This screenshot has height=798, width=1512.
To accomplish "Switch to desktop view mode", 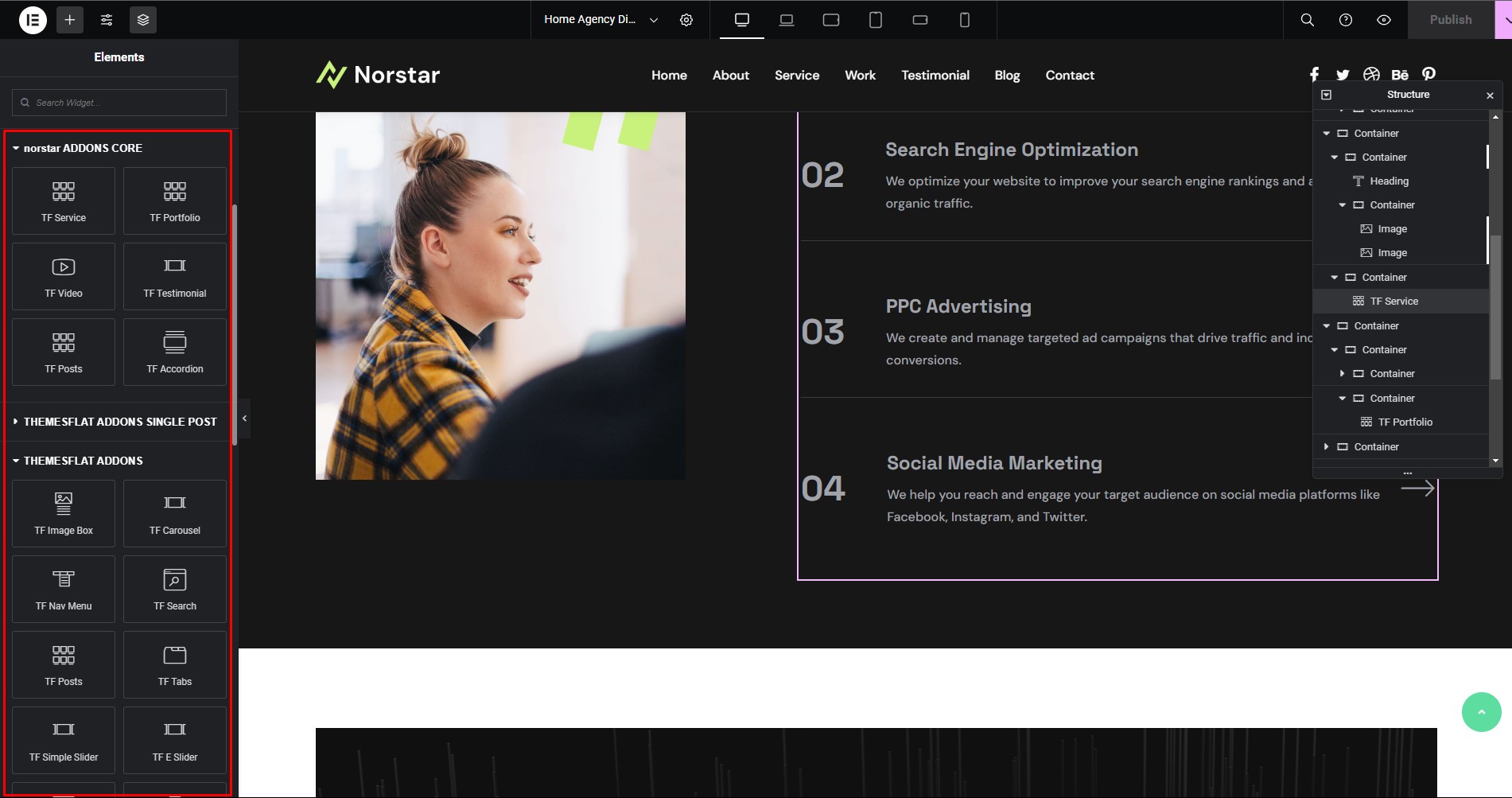I will tap(742, 20).
